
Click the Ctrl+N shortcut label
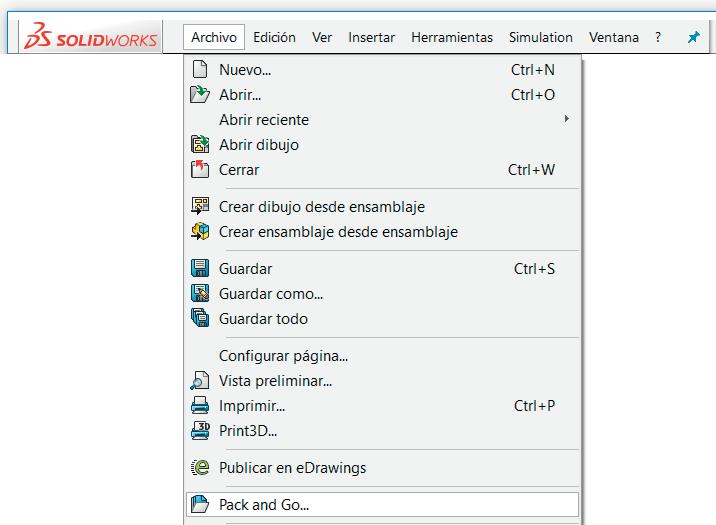point(532,70)
